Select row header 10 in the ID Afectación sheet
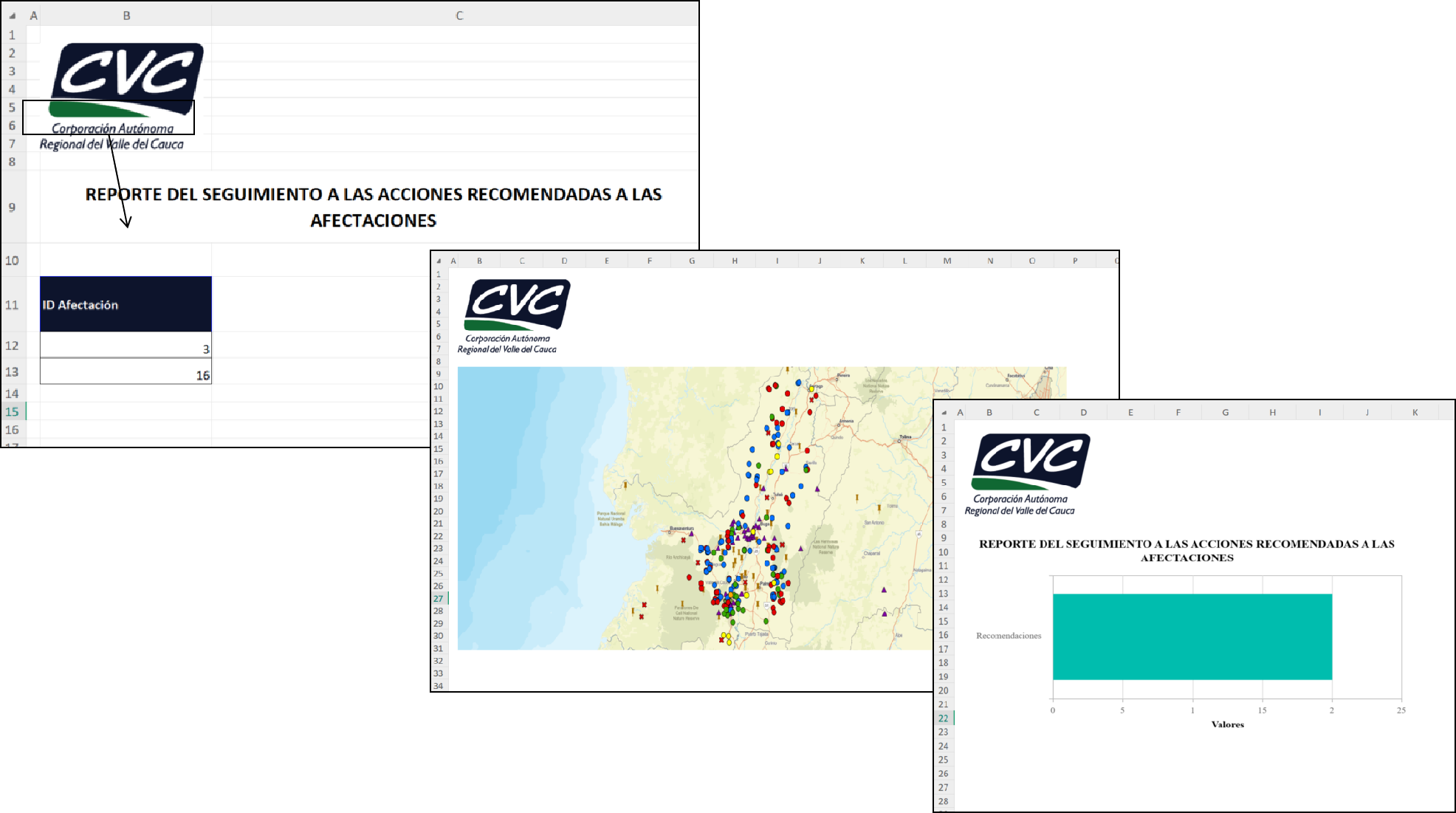Viewport: 1456px width, 813px height. (x=12, y=260)
